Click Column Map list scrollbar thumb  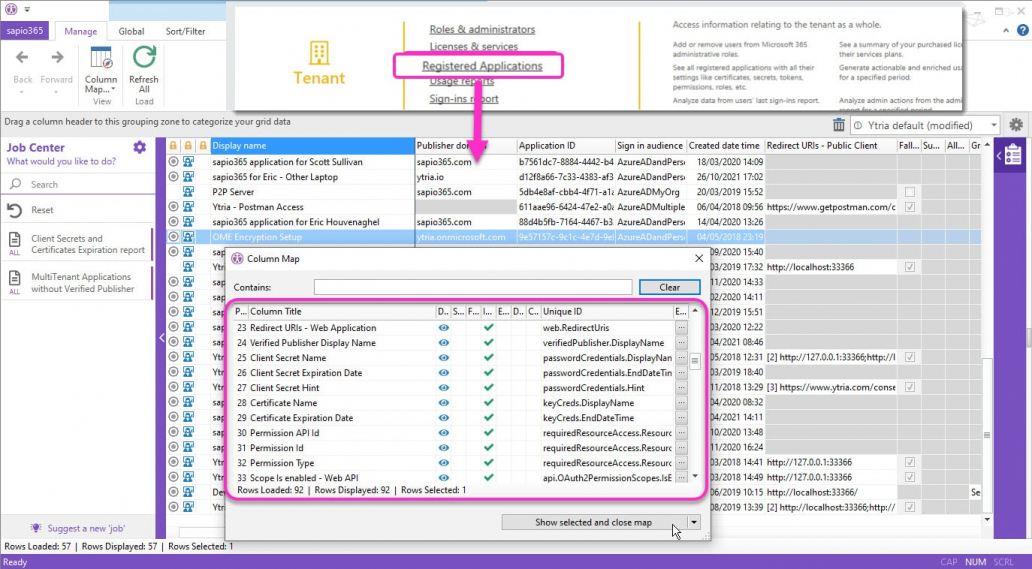tap(695, 360)
